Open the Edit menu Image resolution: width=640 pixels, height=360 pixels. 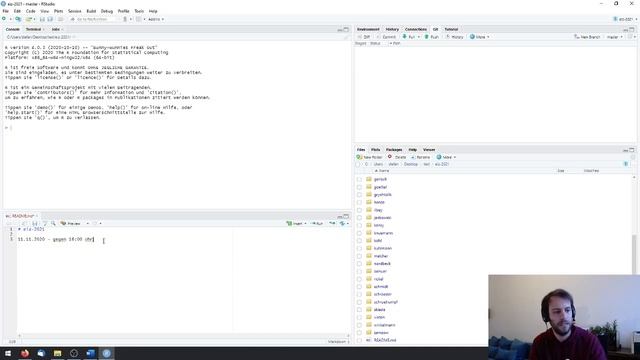coord(17,11)
